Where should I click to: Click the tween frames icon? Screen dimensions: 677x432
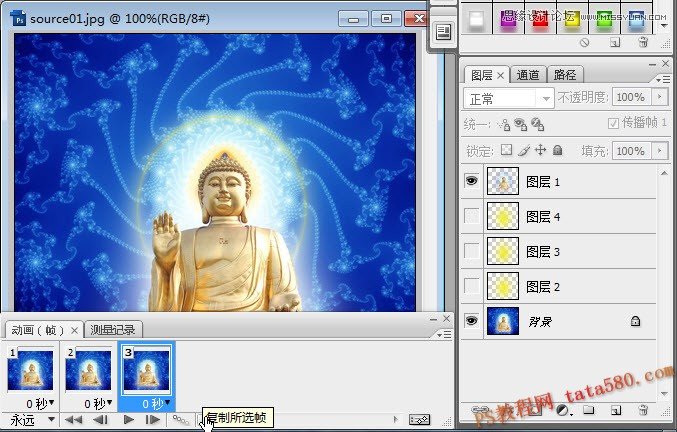181,419
